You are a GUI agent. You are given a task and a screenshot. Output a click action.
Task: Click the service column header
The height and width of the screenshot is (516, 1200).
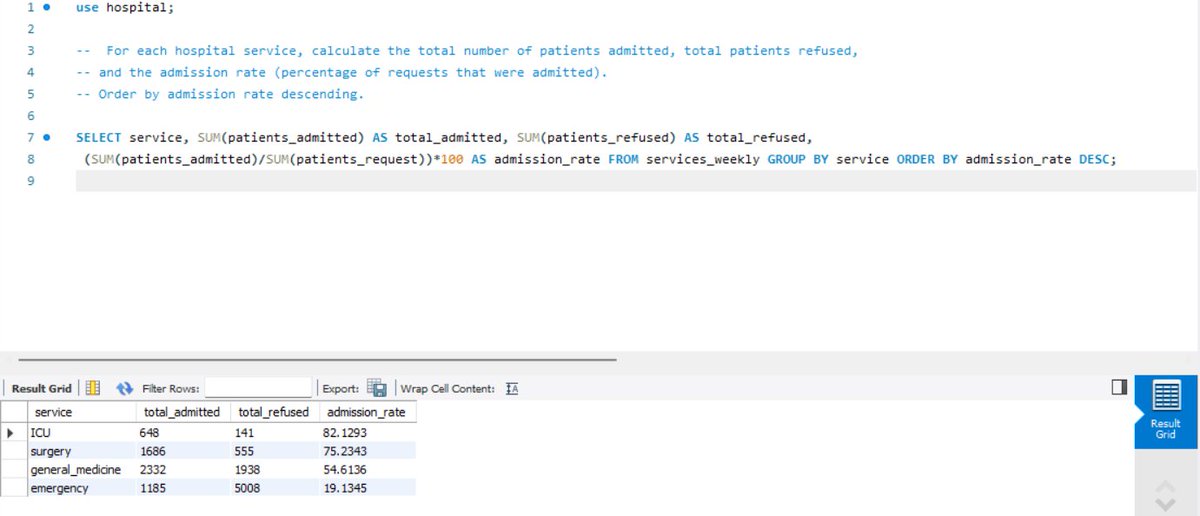point(81,412)
